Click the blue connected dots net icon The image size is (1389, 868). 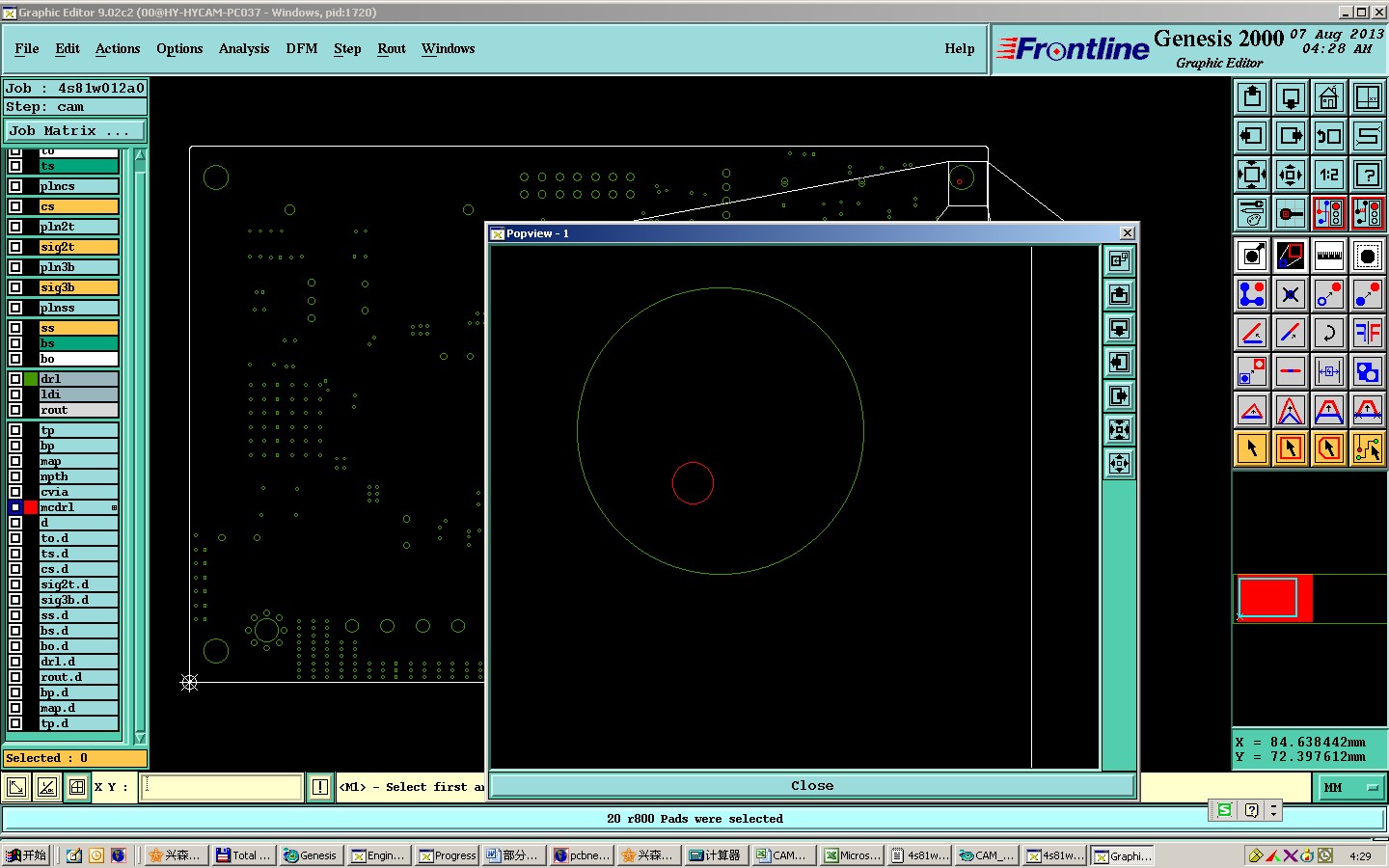pos(1252,294)
